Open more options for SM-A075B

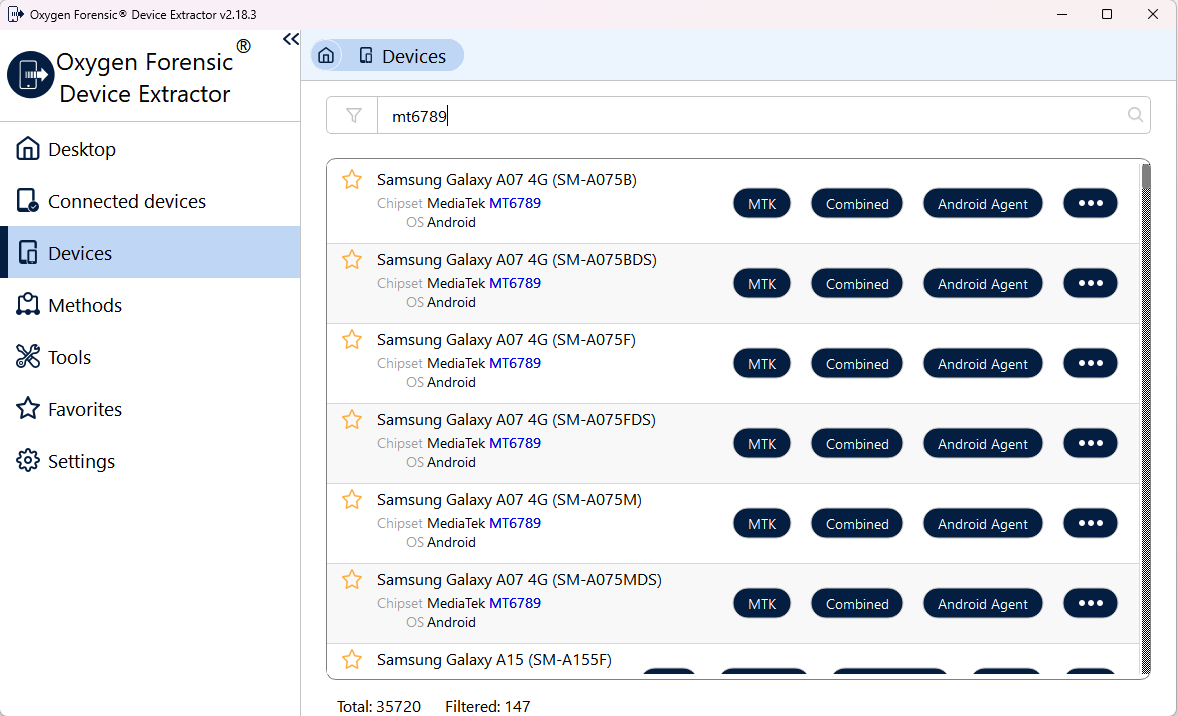(x=1090, y=203)
